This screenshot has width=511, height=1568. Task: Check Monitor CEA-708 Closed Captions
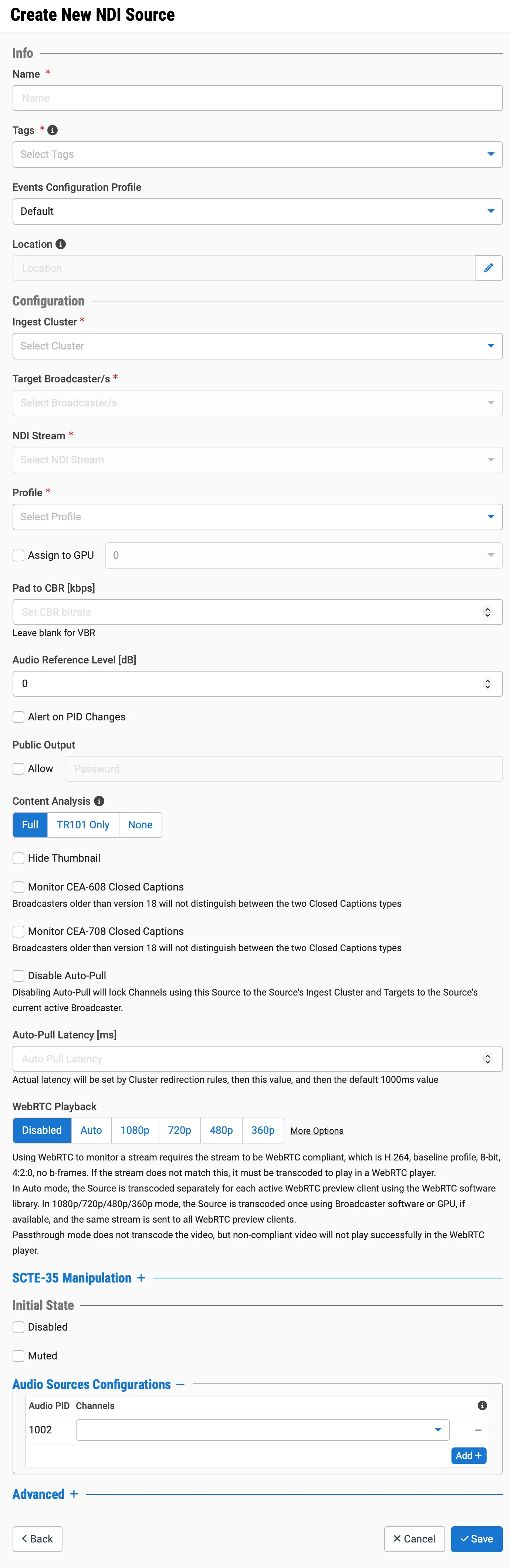(x=19, y=931)
